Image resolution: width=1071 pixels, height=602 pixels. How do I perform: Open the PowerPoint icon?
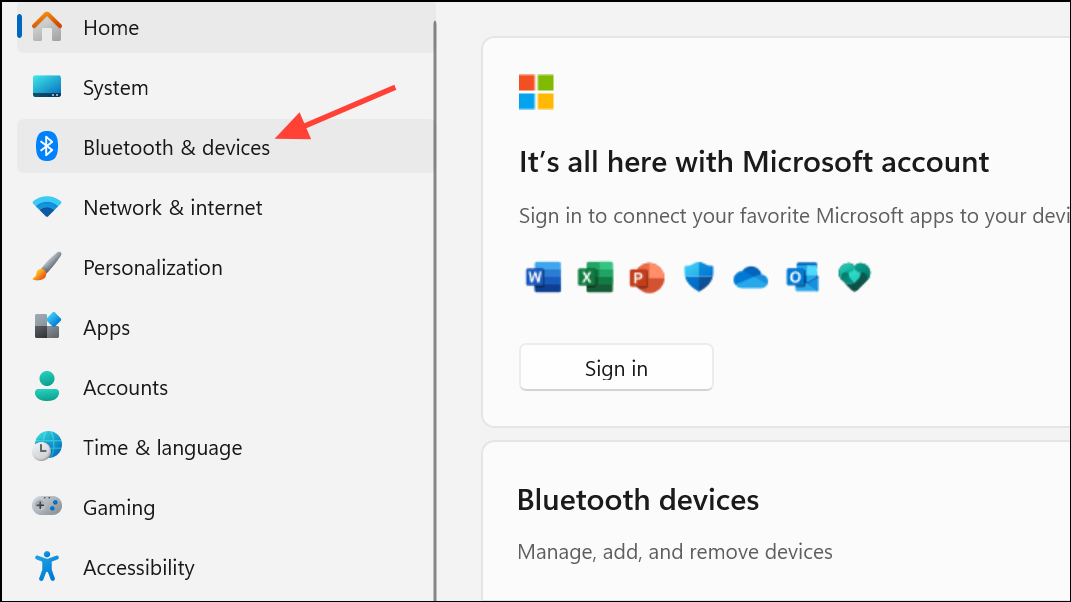tap(647, 277)
